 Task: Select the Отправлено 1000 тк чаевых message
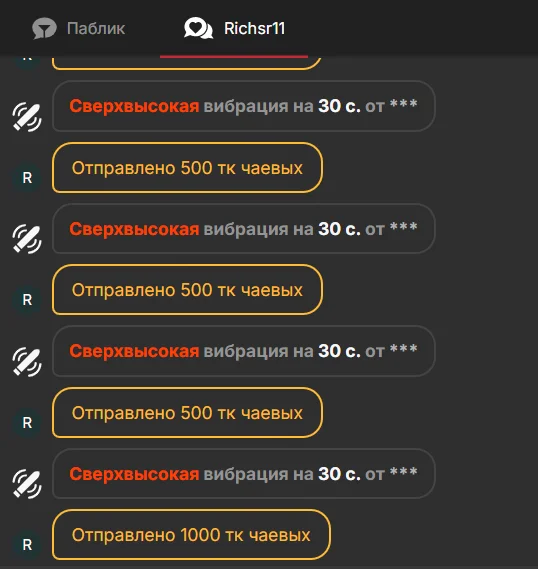pos(191,535)
